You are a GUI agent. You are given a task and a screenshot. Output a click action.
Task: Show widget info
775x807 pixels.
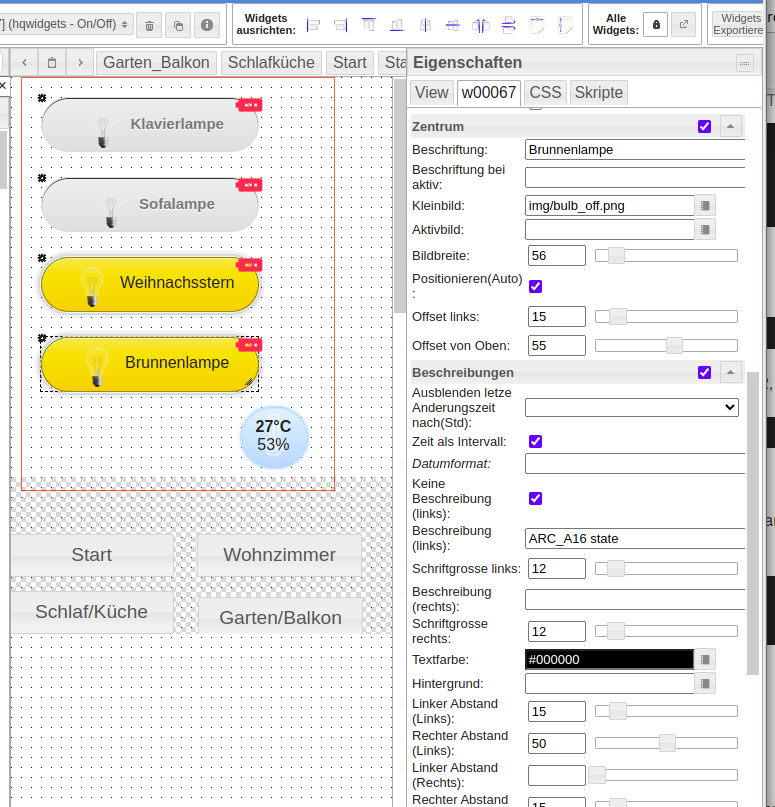[207, 25]
